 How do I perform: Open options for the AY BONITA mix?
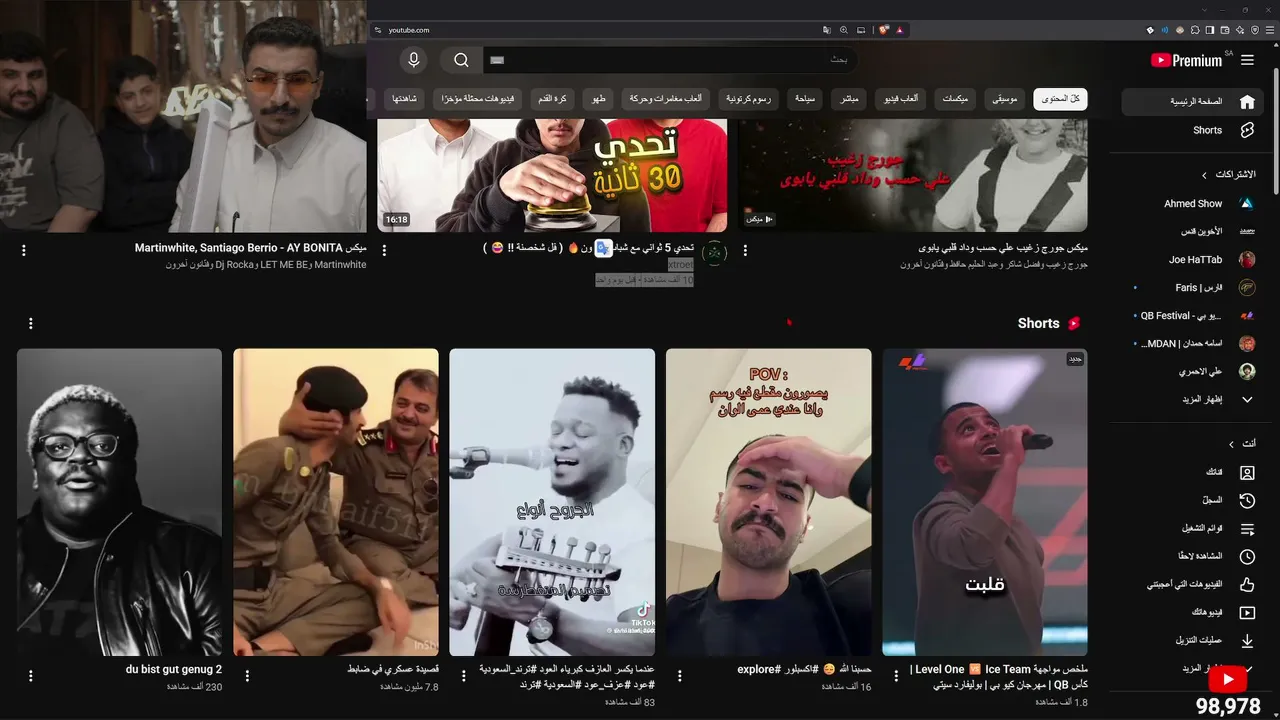coord(24,250)
